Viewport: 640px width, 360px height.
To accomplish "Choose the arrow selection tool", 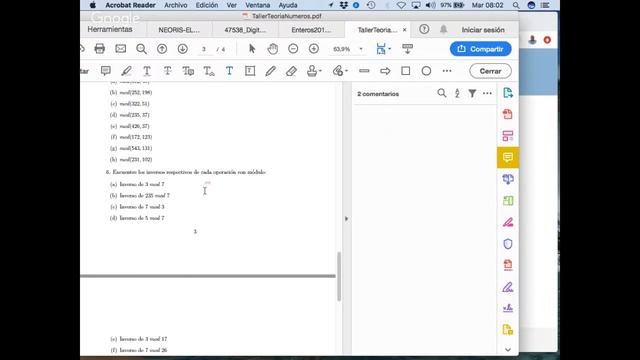I will click(x=252, y=49).
